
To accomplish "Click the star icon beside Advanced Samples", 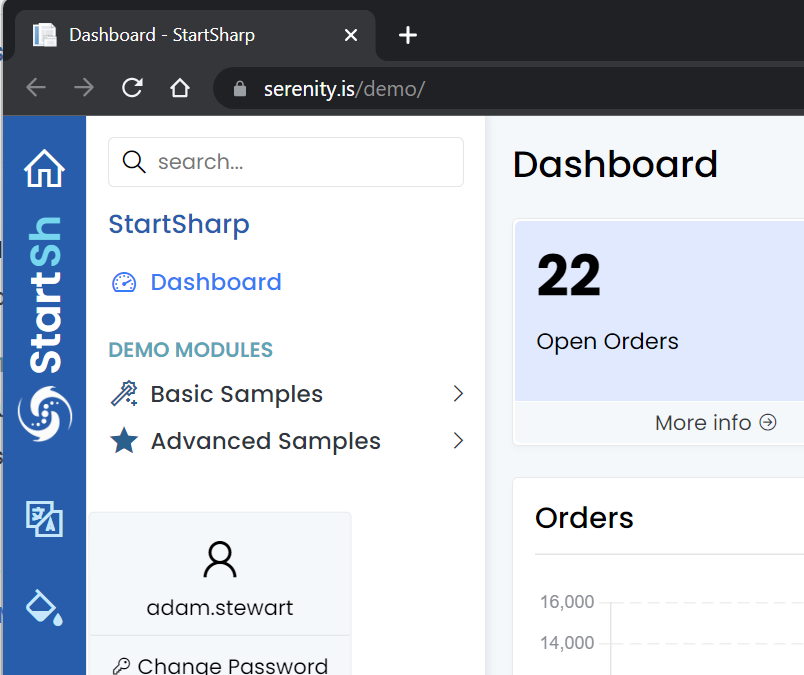I will click(124, 441).
